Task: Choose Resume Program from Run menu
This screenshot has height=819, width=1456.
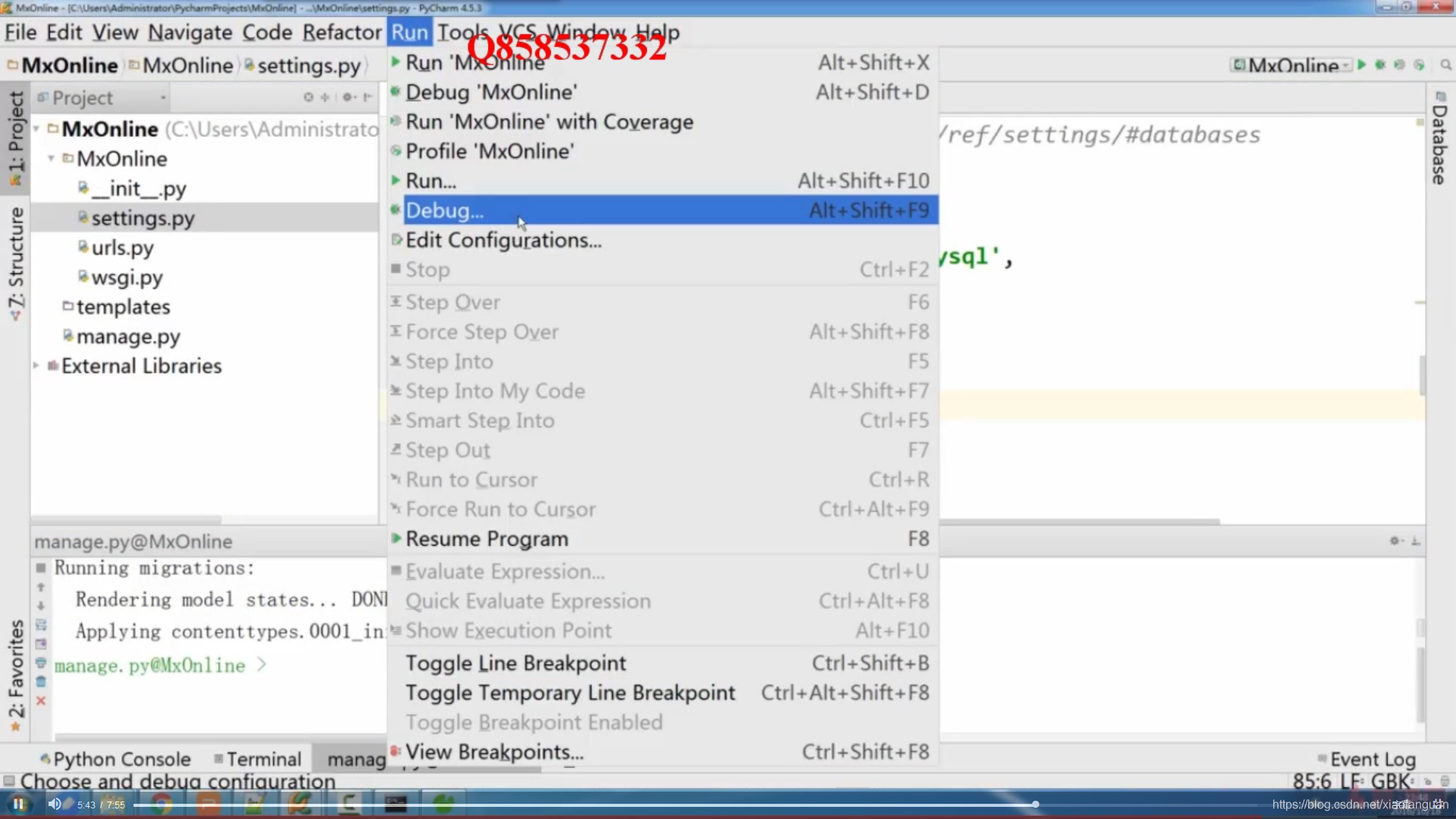Action: tap(663, 538)
